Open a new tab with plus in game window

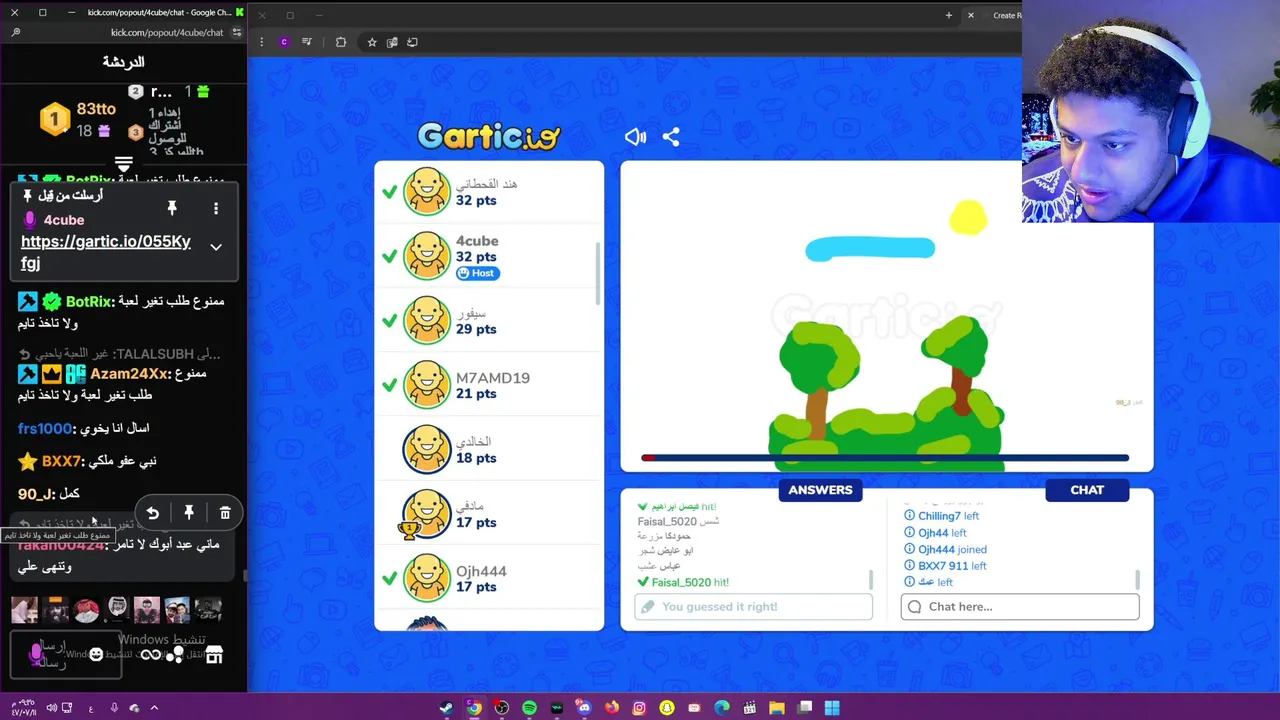[948, 15]
